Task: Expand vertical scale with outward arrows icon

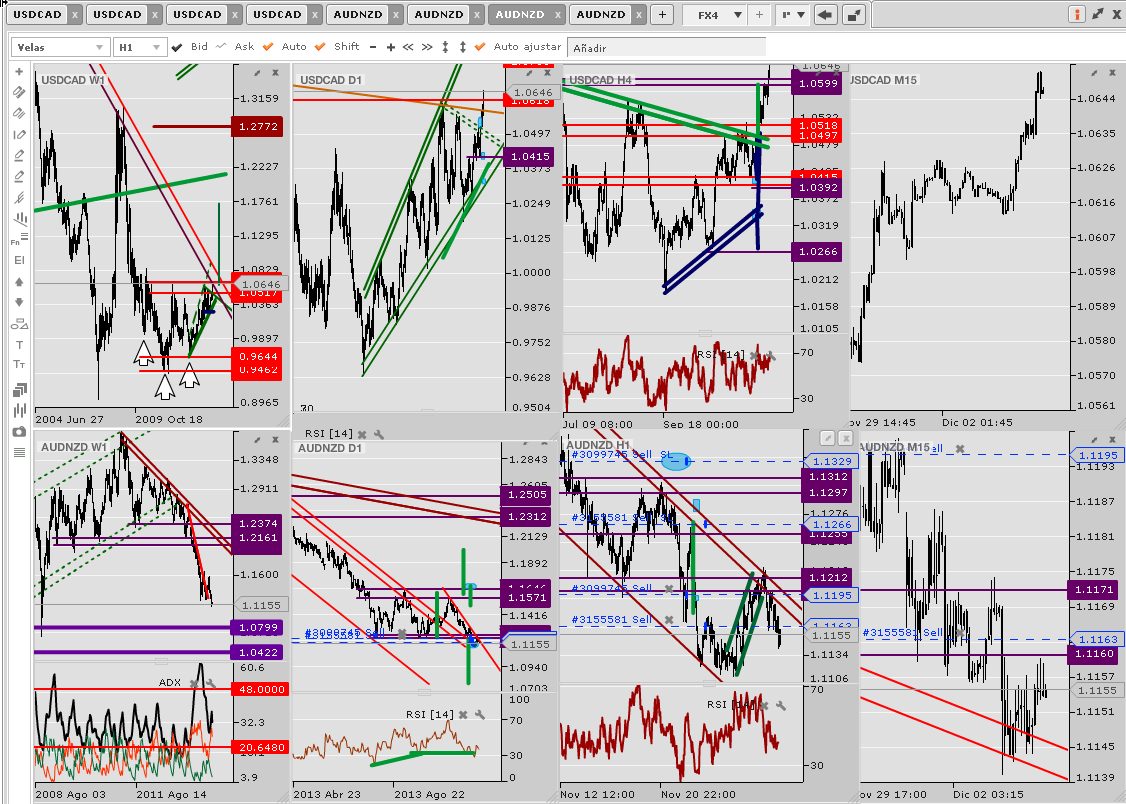Action: coord(463,47)
